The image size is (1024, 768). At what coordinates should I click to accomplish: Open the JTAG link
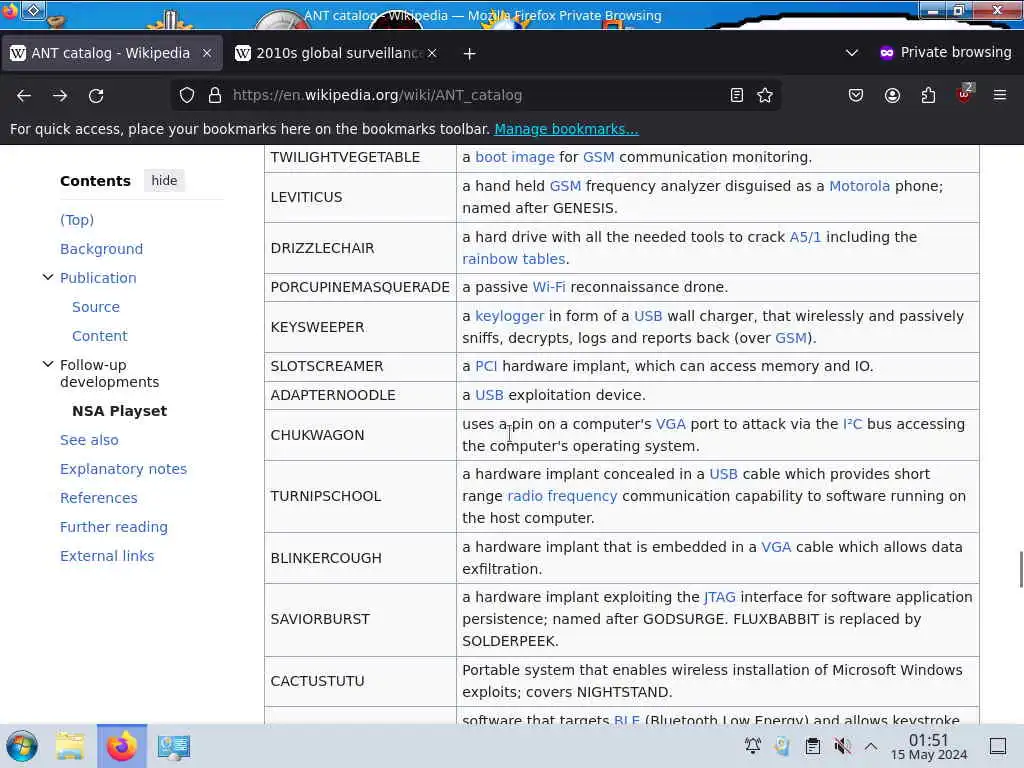719,597
